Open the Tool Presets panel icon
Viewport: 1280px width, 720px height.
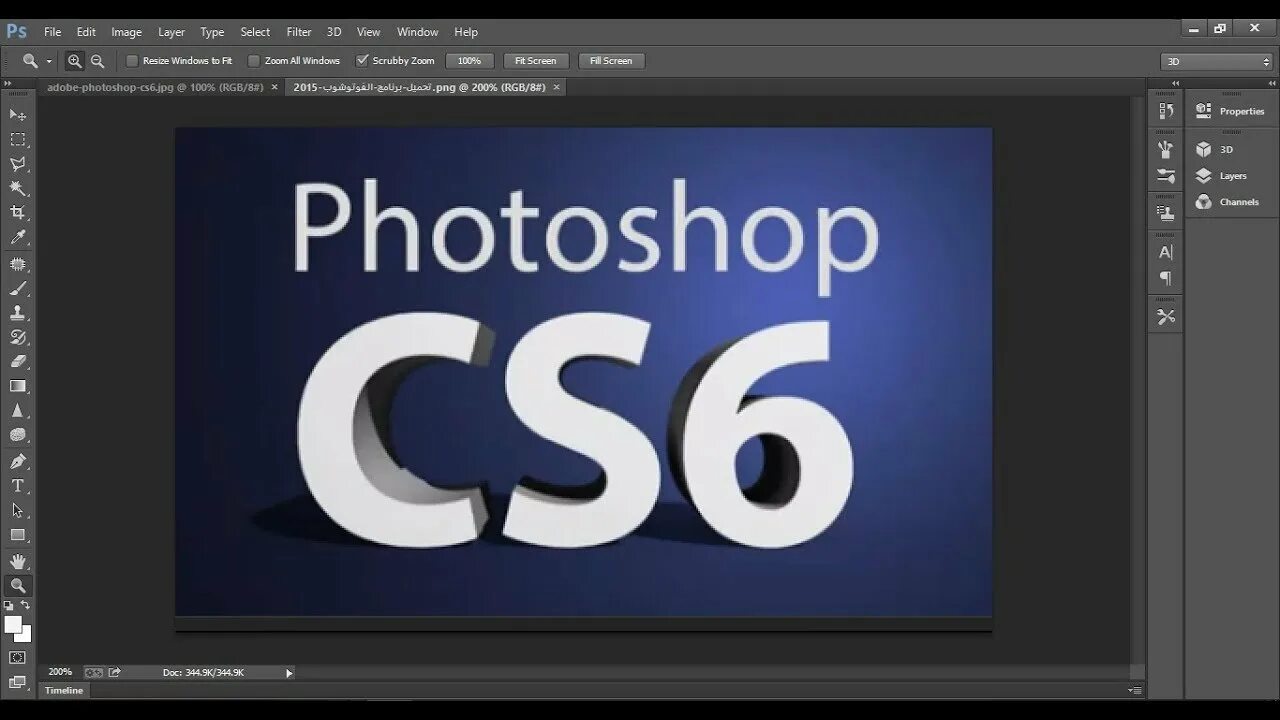point(1166,317)
